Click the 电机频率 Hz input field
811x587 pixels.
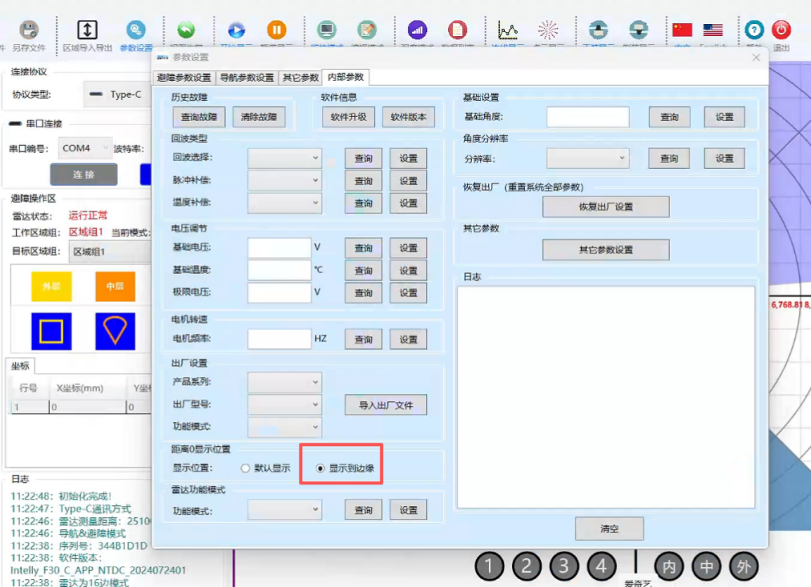(x=279, y=339)
